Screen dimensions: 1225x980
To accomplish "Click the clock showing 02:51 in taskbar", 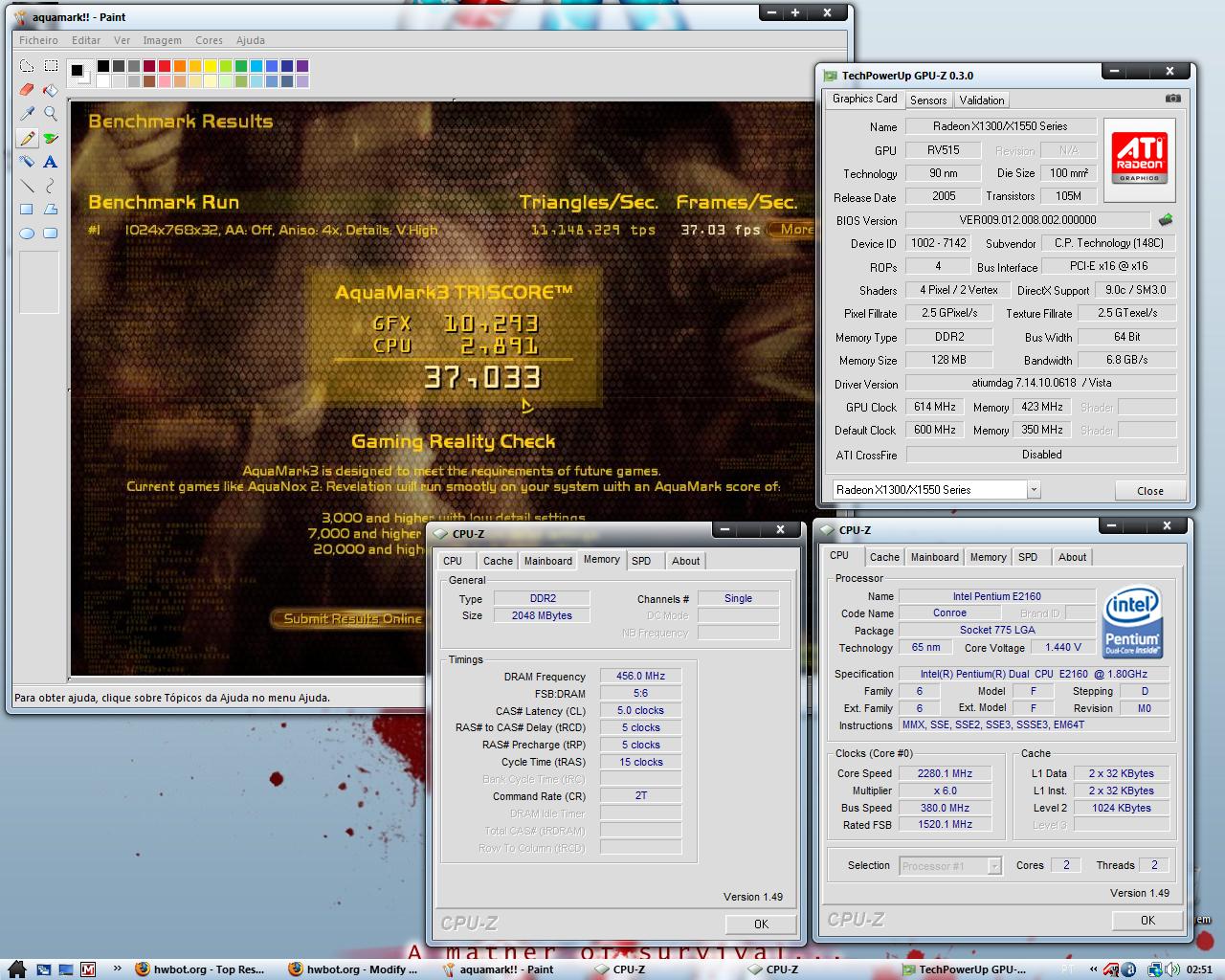I will pos(1198,969).
